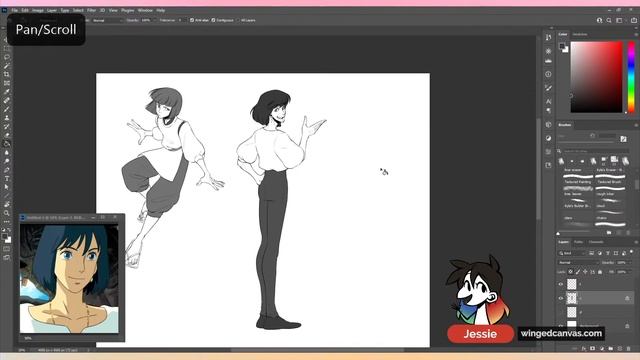Open the Info panel icon
640x360 pixels.
[548, 74]
